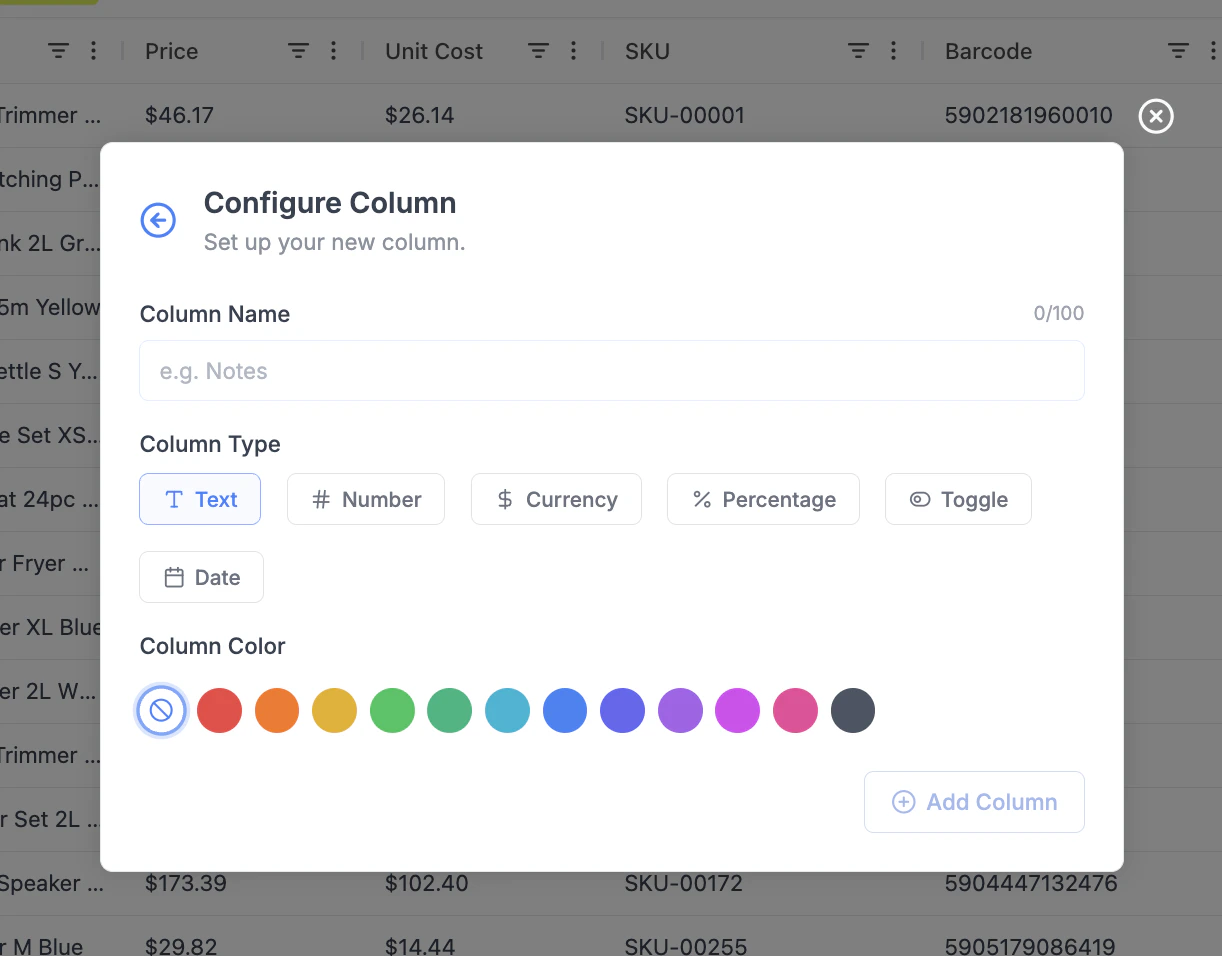Open Unit Cost column options menu
The image size is (1222, 956).
click(x=573, y=51)
